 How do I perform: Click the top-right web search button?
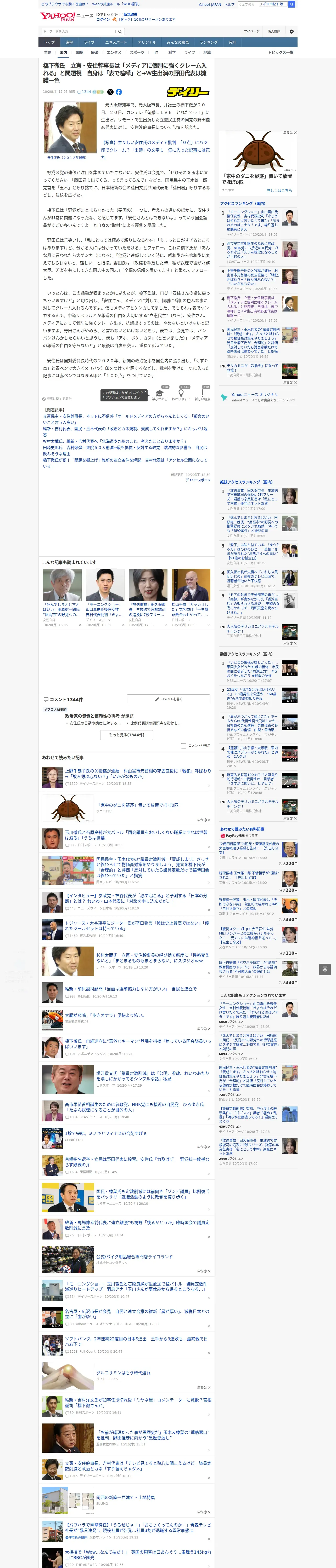[x=292, y=4]
